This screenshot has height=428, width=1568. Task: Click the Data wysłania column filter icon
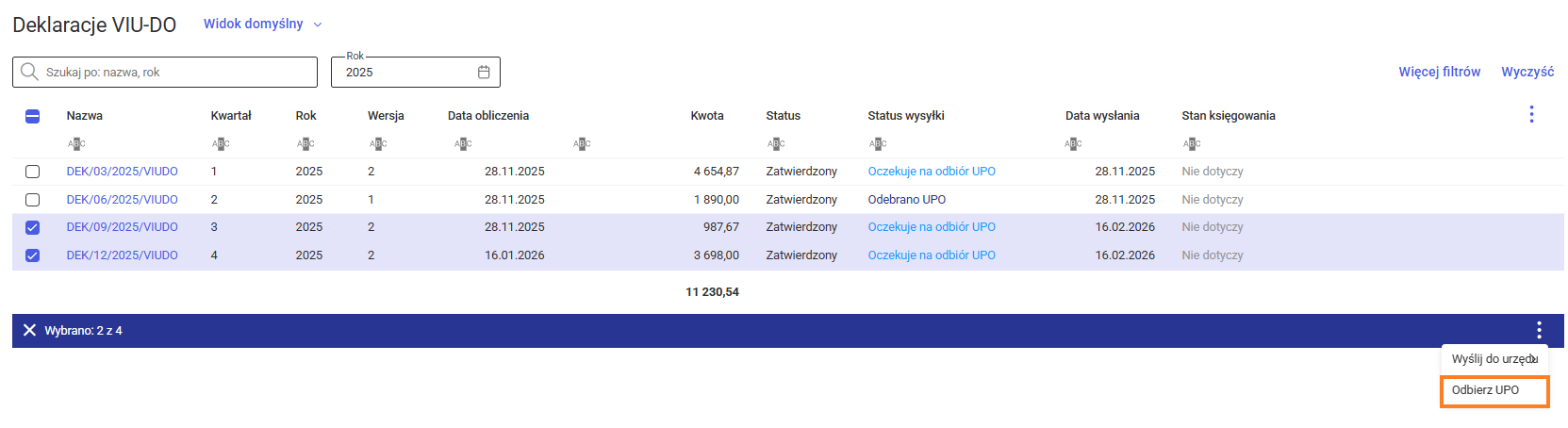1073,143
